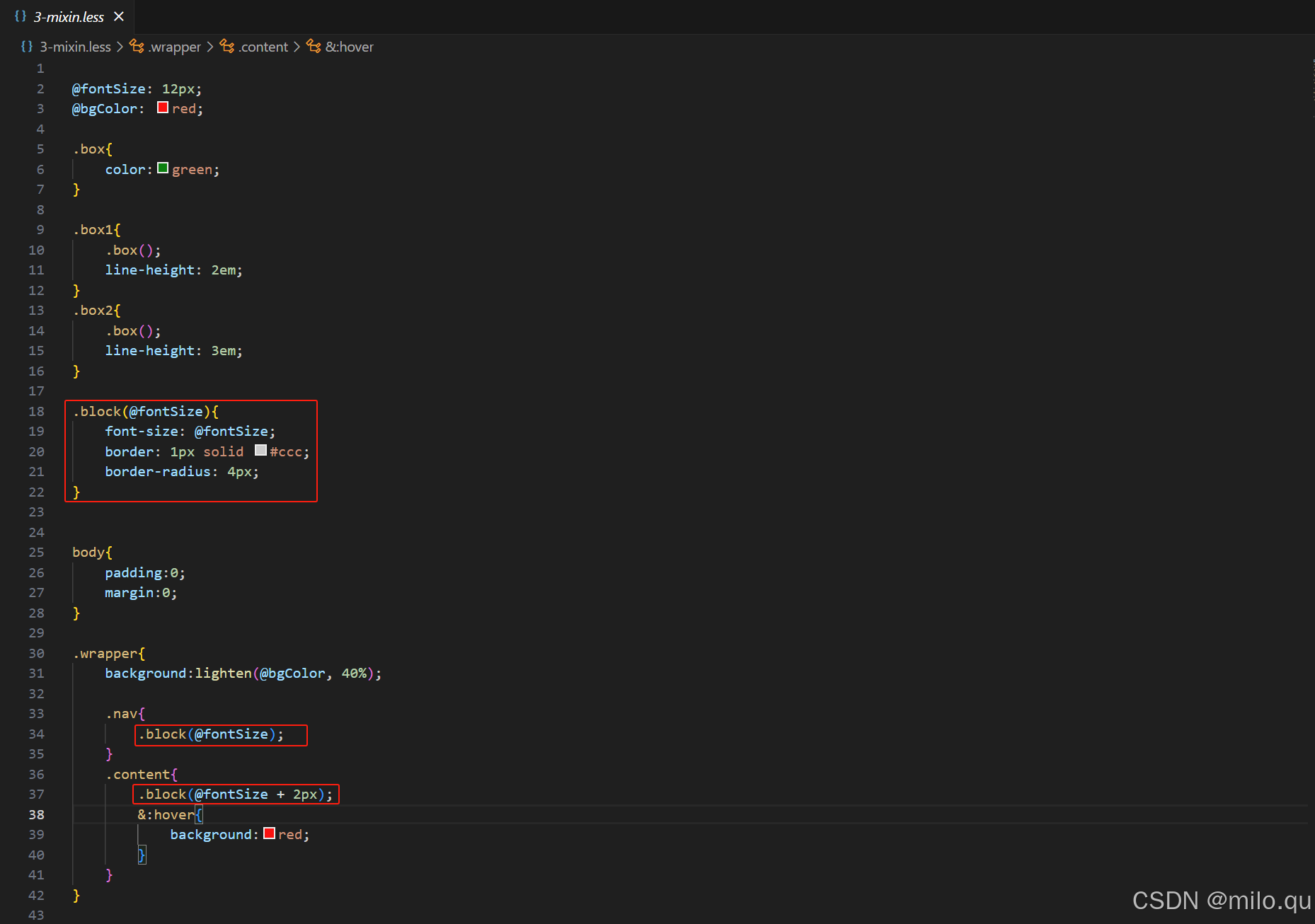Open green color swatch in .box rule
Viewport: 1315px width, 924px height.
163,168
